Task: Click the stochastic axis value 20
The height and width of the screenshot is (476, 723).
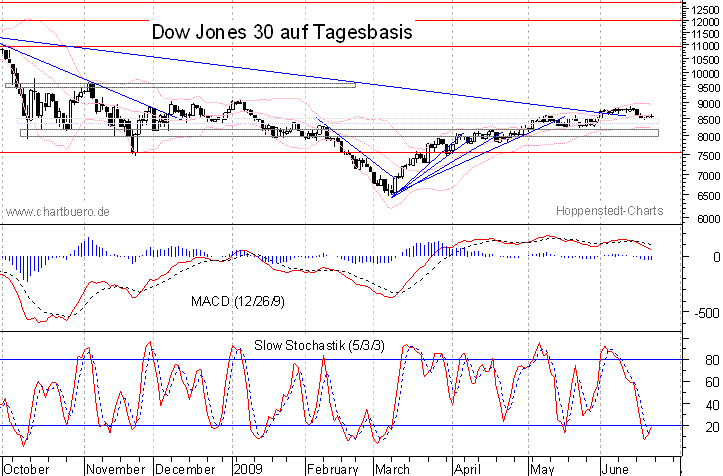Action: coord(712,427)
